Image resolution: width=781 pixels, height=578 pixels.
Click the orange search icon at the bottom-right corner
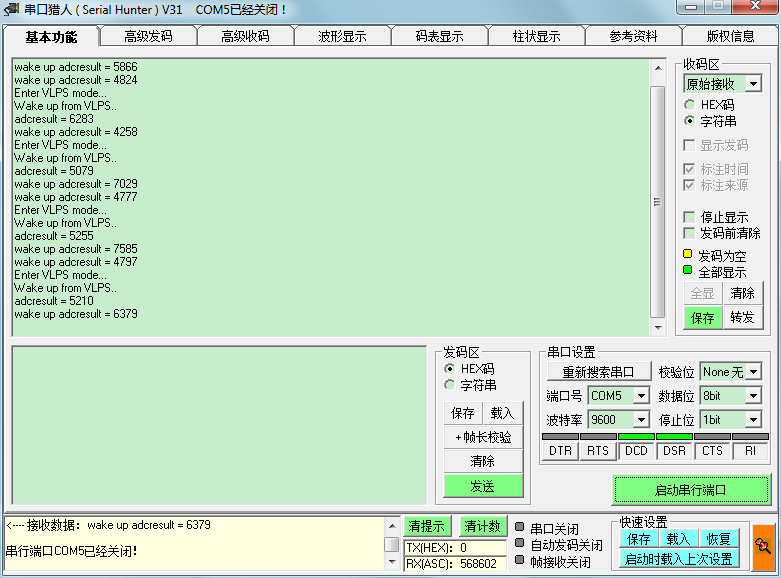764,547
